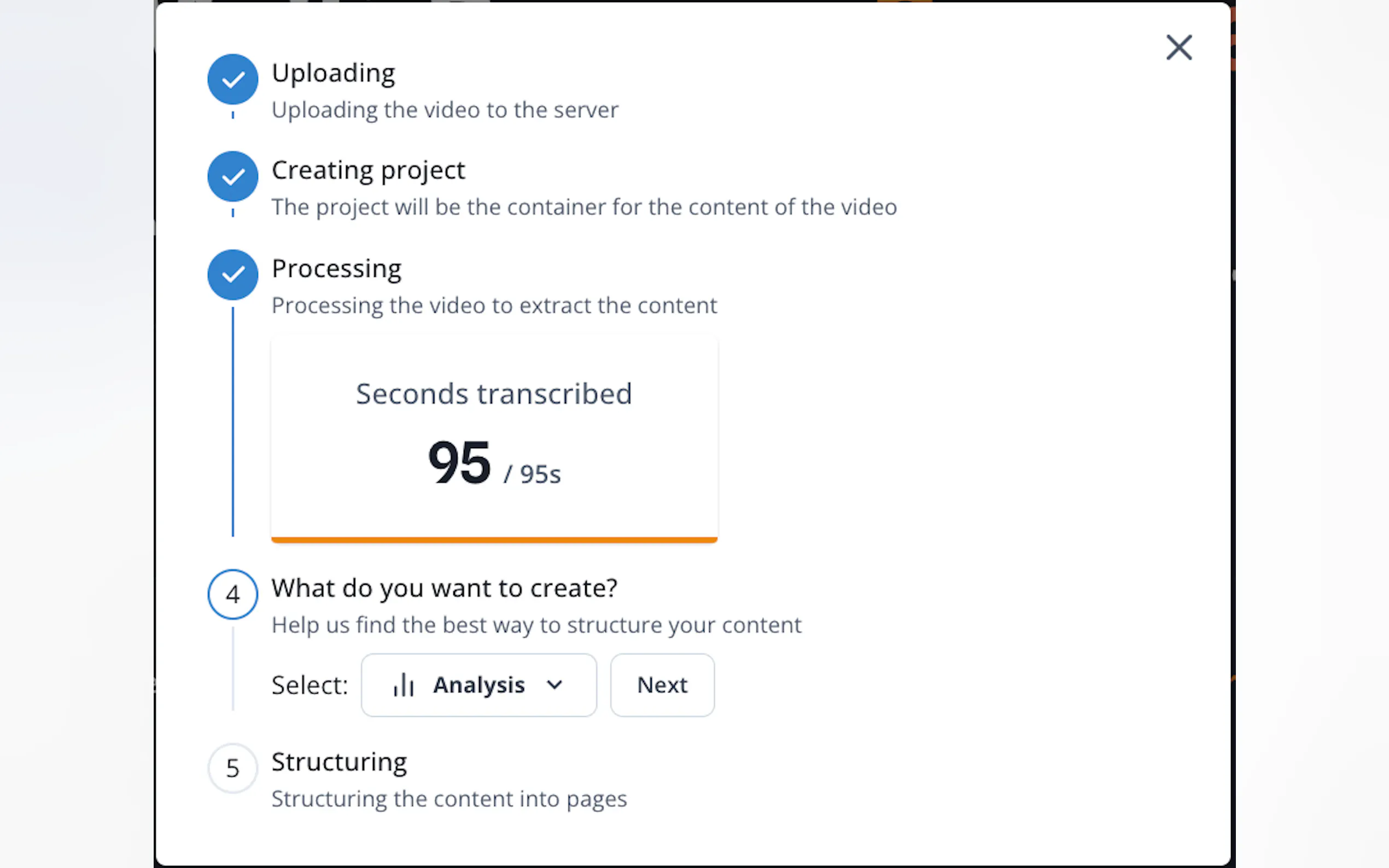This screenshot has height=868, width=1389.
Task: Click the Processing step checkmark icon
Action: (x=232, y=274)
